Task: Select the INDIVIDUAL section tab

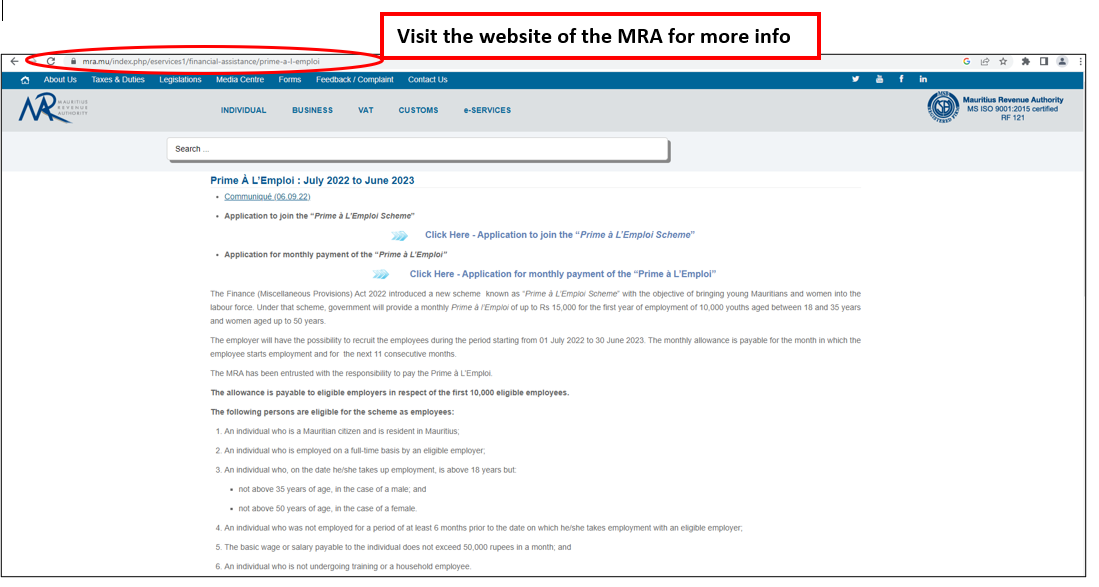Action: point(243,111)
